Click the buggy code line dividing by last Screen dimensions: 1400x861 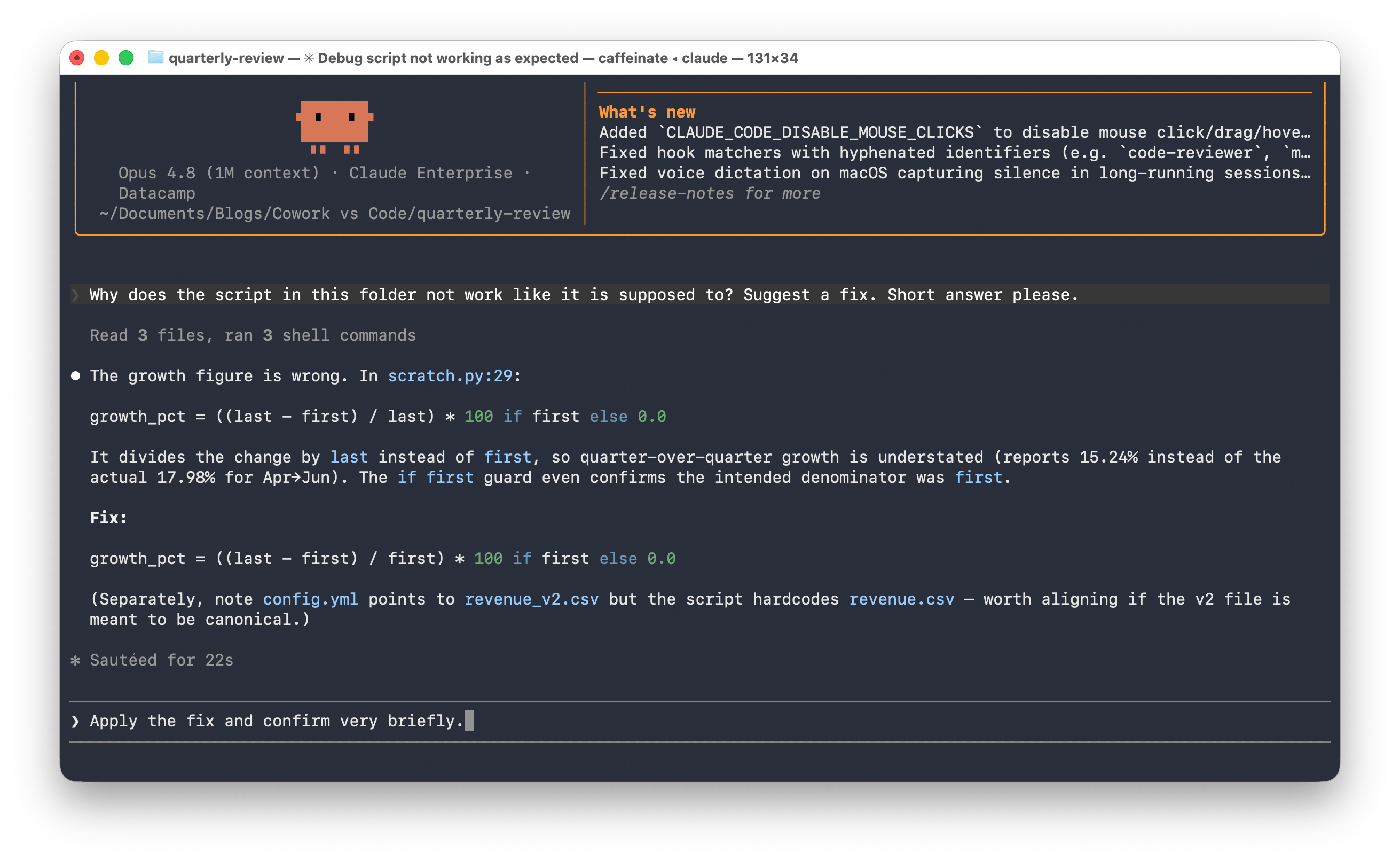tap(378, 416)
